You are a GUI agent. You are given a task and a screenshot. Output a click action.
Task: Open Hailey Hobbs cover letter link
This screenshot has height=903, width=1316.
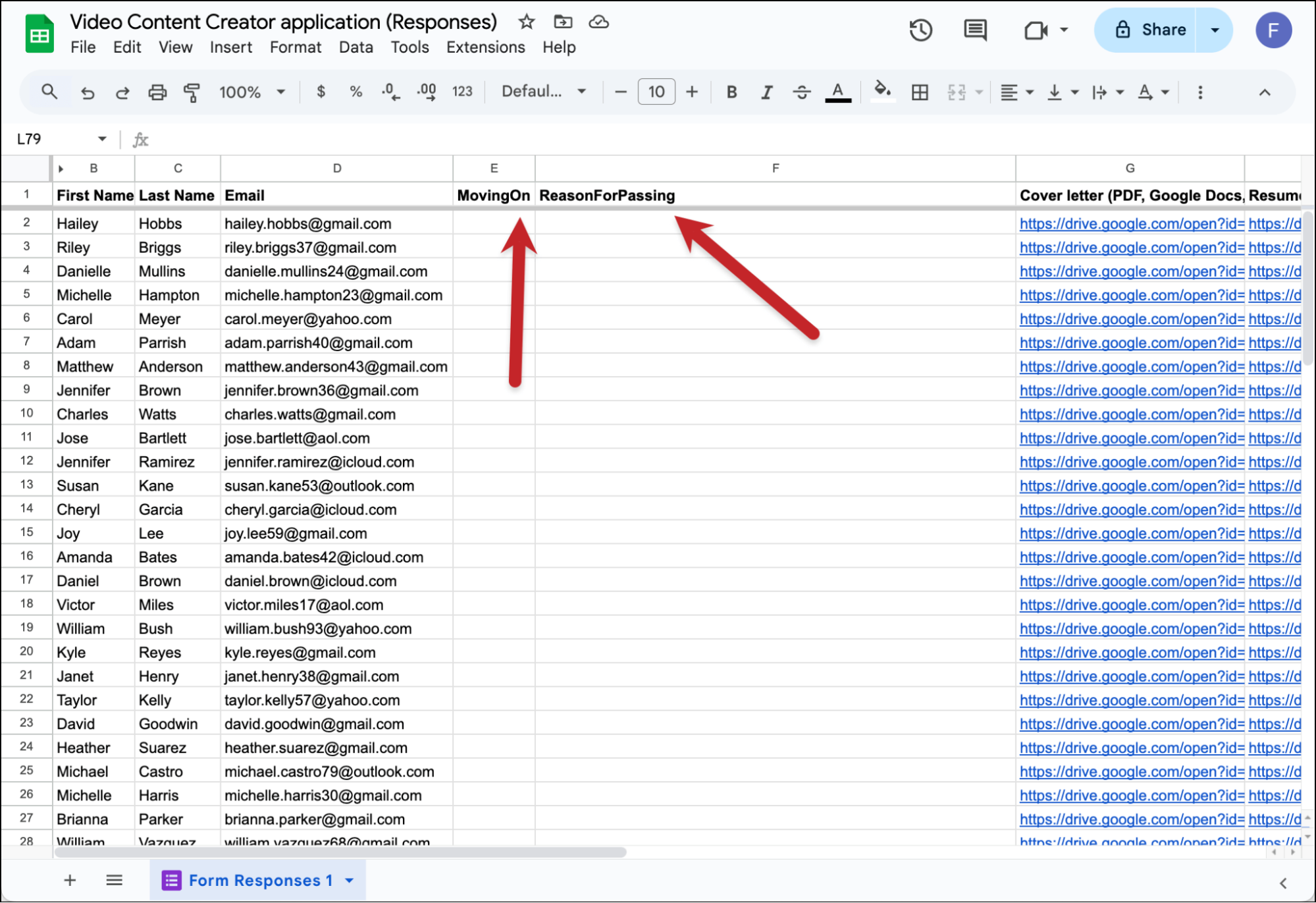click(x=1131, y=224)
